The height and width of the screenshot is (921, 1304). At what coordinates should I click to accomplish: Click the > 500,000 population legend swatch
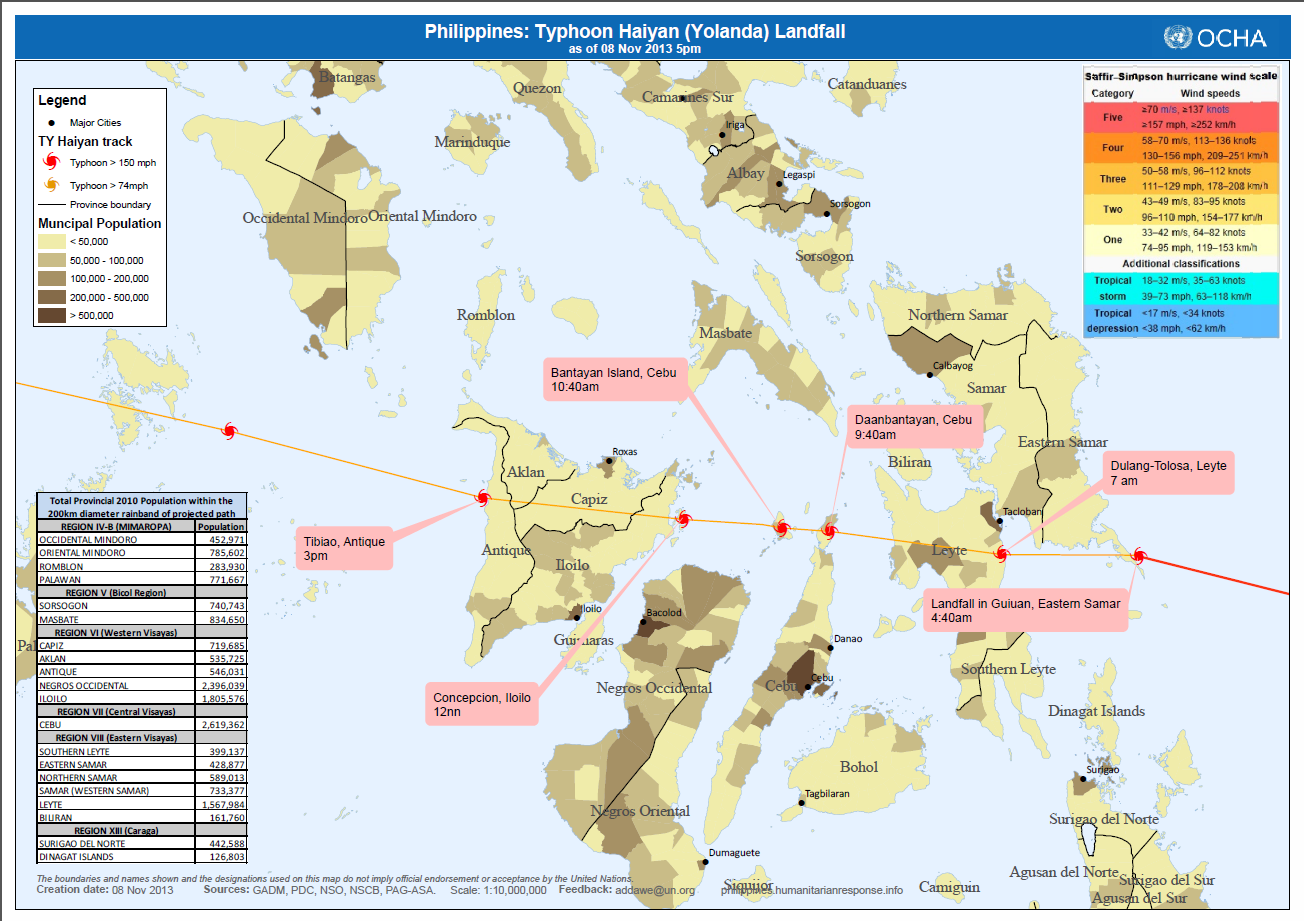click(x=50, y=316)
